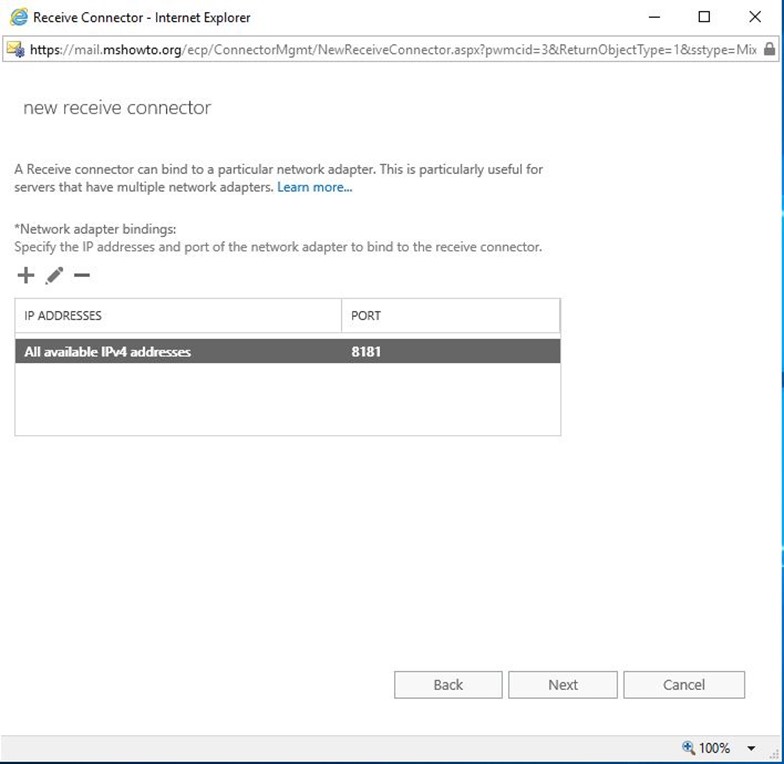The width and height of the screenshot is (784, 764).
Task: Add a new network adapter binding
Action: (26, 275)
